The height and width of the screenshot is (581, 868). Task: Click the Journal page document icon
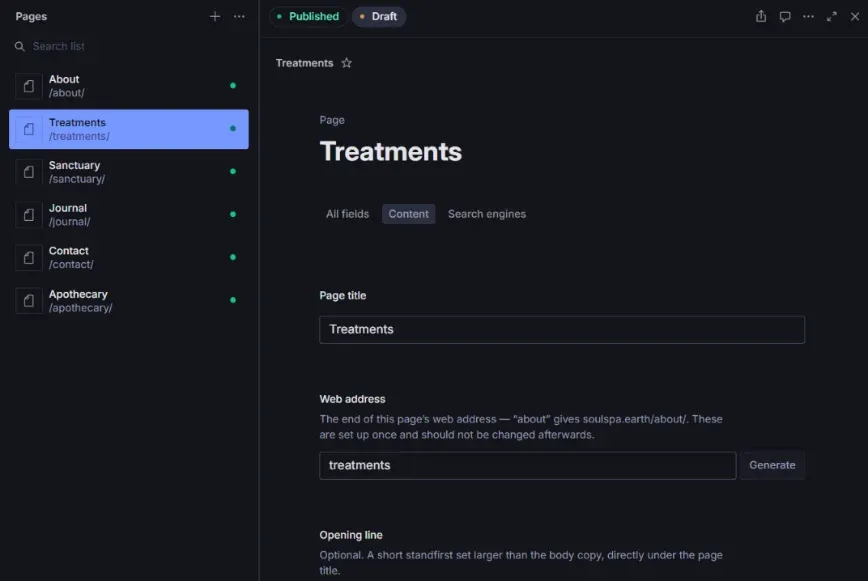click(29, 215)
